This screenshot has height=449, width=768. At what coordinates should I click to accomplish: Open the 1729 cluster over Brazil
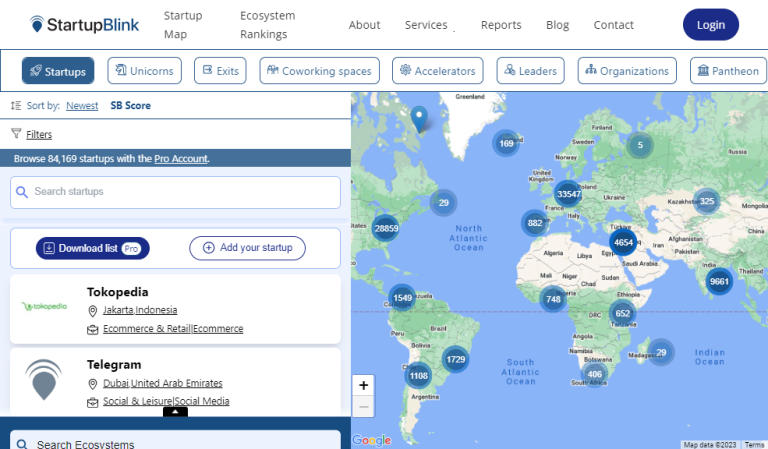click(456, 359)
